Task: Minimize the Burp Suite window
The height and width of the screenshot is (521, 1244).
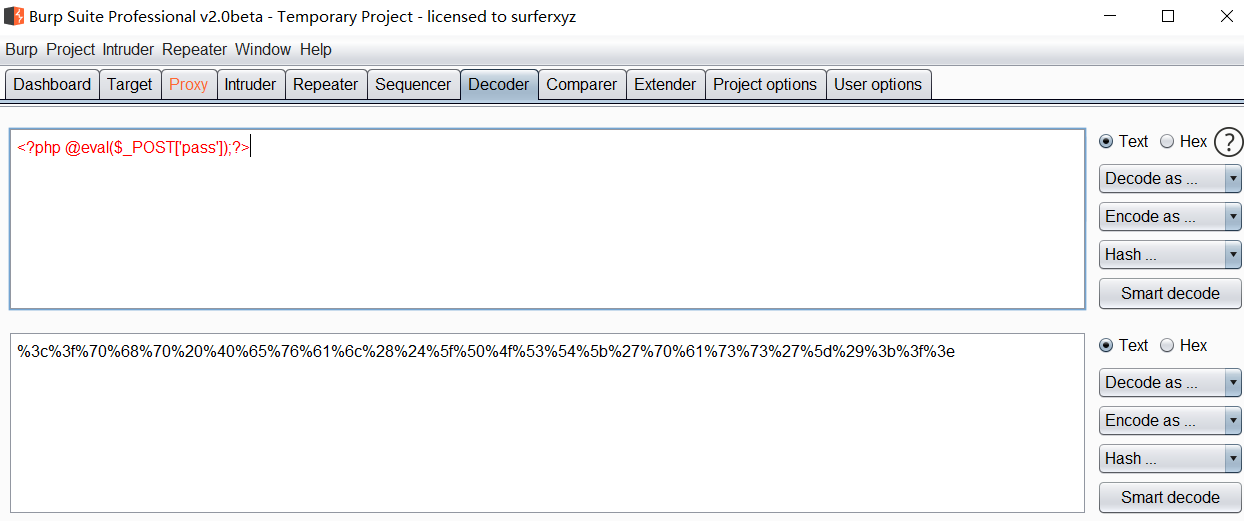Action: pos(1109,16)
